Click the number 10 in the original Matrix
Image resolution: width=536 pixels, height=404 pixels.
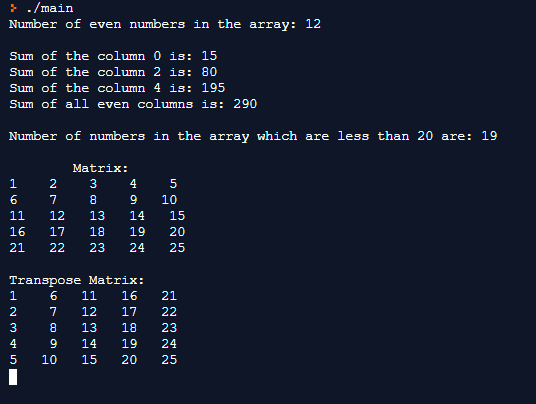pyautogui.click(x=169, y=200)
